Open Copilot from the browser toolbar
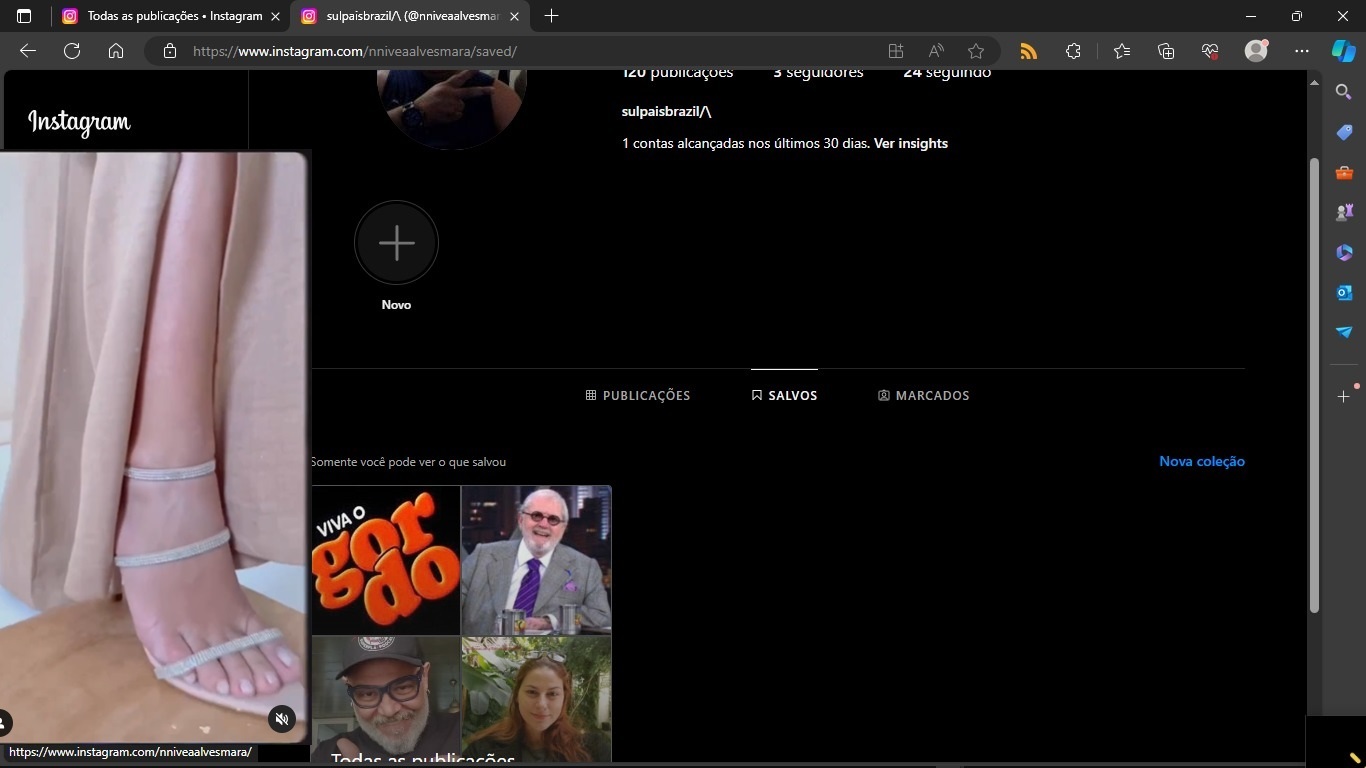The height and width of the screenshot is (768, 1366). pyautogui.click(x=1343, y=51)
